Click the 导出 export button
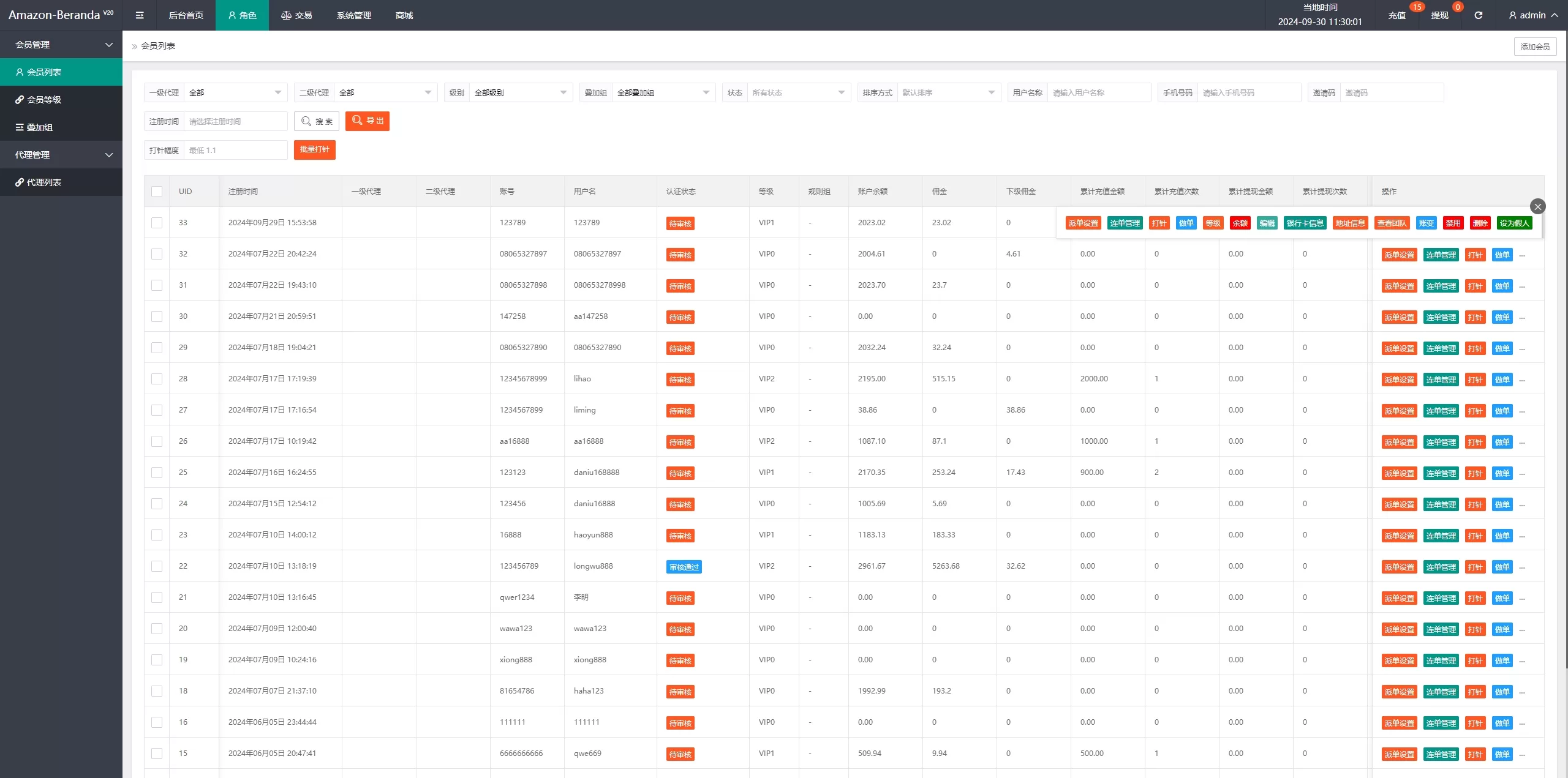Viewport: 1568px width, 778px height. pyautogui.click(x=367, y=121)
